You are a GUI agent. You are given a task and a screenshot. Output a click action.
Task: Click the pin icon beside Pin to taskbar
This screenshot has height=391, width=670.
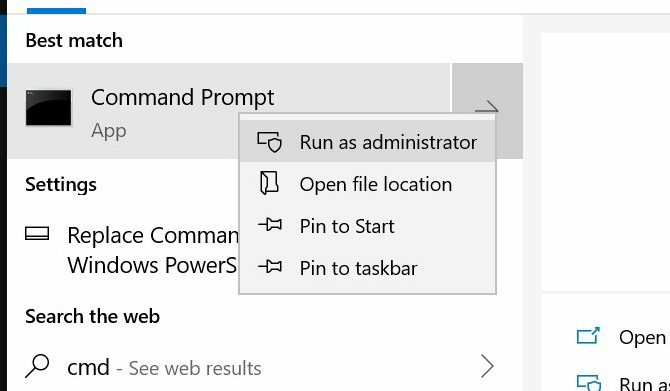pos(270,267)
